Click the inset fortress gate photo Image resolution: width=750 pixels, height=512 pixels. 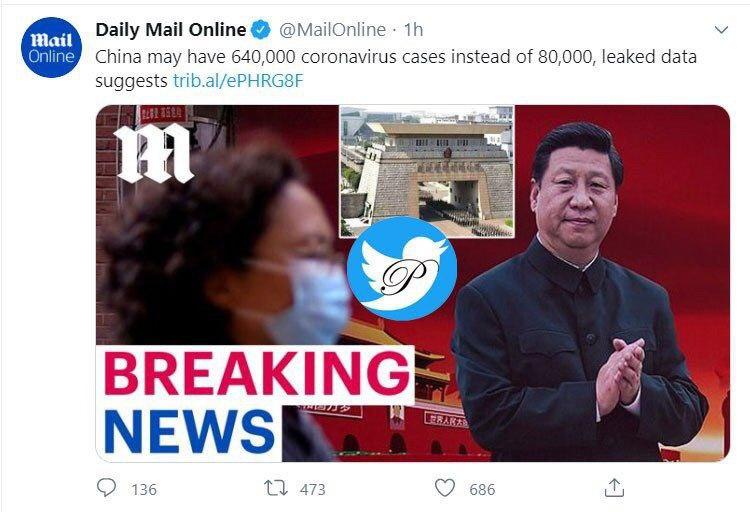(x=427, y=171)
